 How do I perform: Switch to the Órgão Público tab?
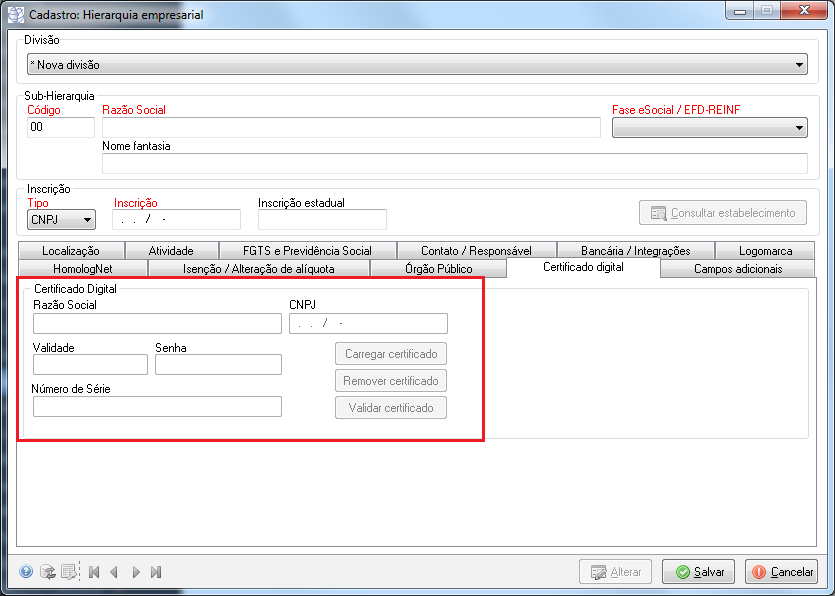tap(438, 269)
